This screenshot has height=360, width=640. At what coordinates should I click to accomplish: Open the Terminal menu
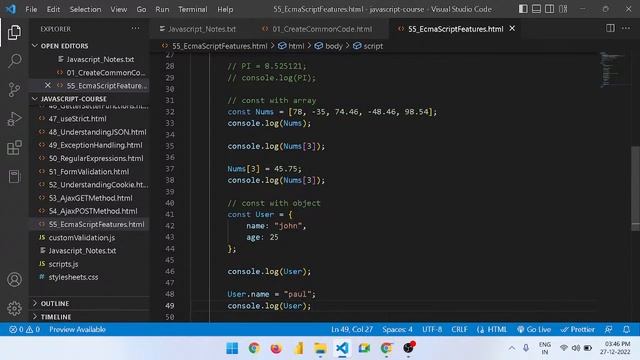(x=193, y=9)
